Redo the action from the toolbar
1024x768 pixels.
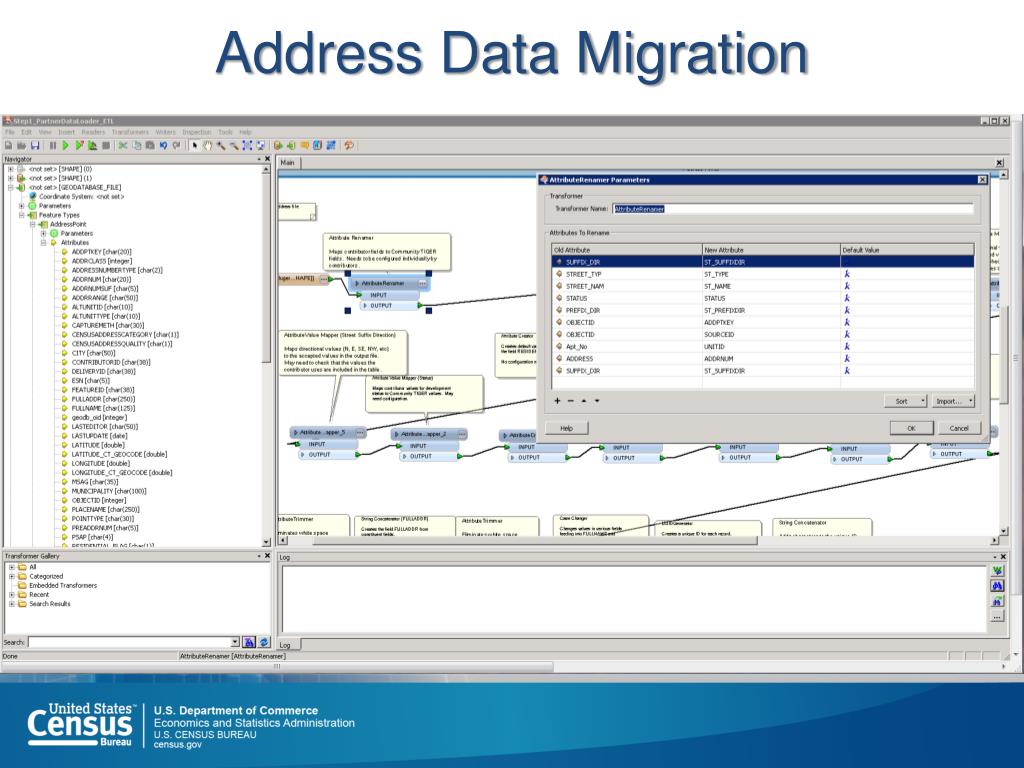tap(176, 146)
